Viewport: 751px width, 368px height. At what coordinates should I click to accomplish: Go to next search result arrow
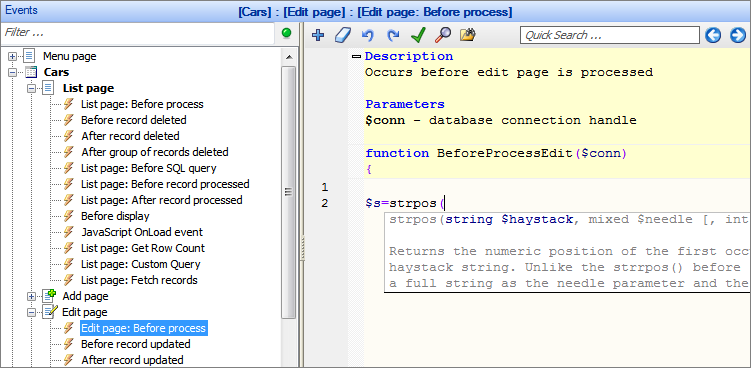(738, 35)
